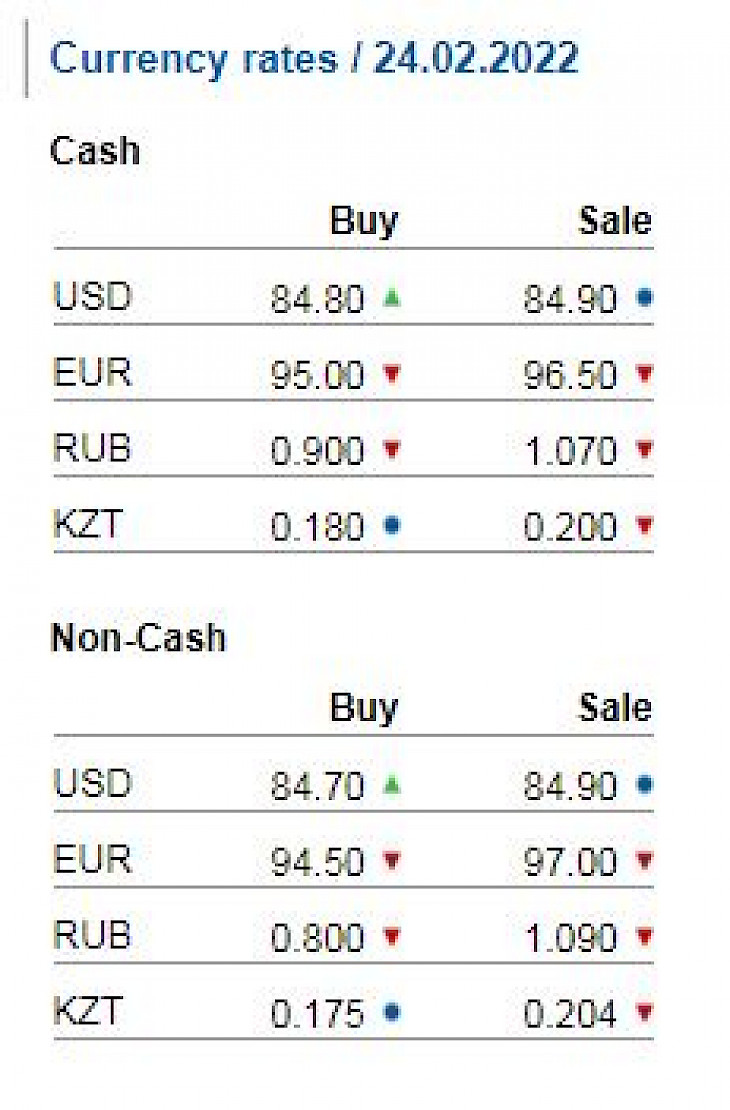Image resolution: width=730 pixels, height=1110 pixels.
Task: Click the Non-Cash RUB sale value 1.090
Action: pos(571,938)
